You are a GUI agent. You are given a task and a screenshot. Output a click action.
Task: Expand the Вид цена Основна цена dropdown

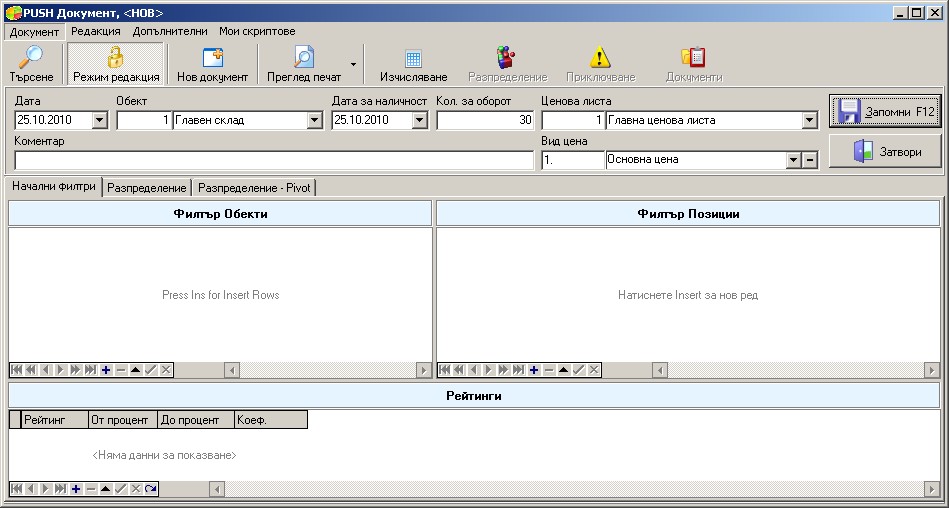click(x=793, y=160)
